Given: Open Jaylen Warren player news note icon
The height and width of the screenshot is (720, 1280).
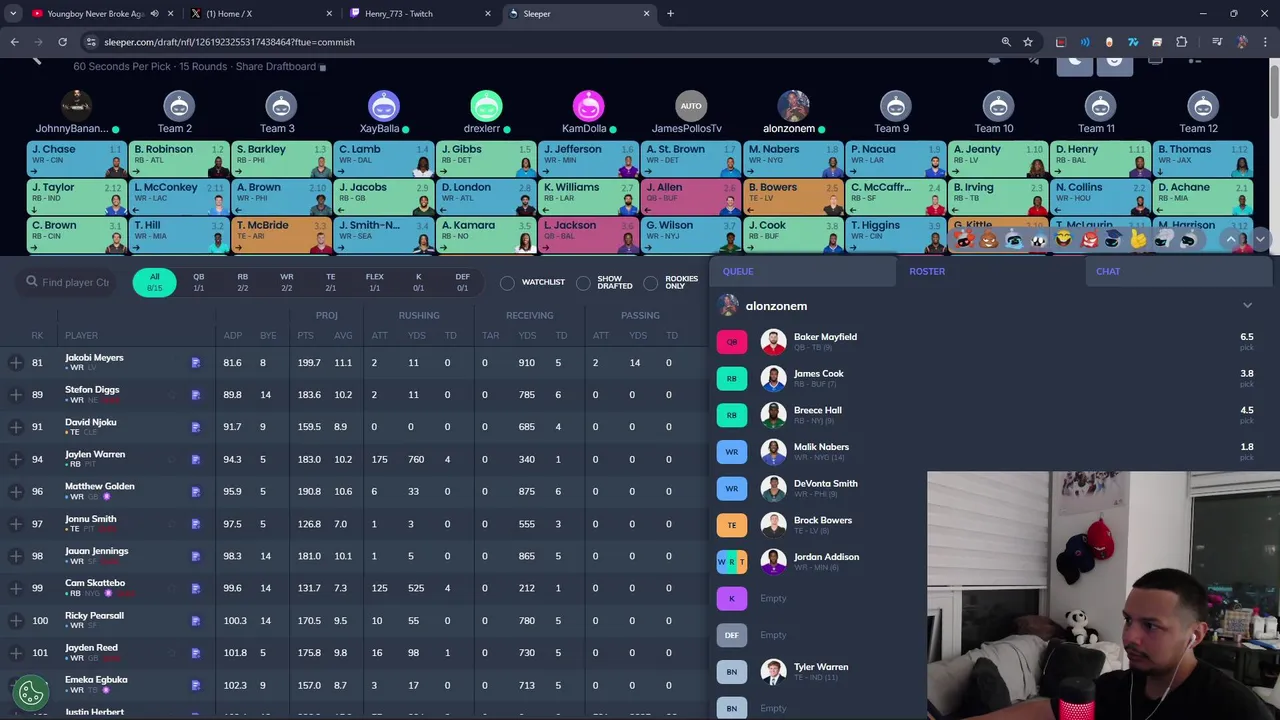Looking at the screenshot, I should (196, 459).
